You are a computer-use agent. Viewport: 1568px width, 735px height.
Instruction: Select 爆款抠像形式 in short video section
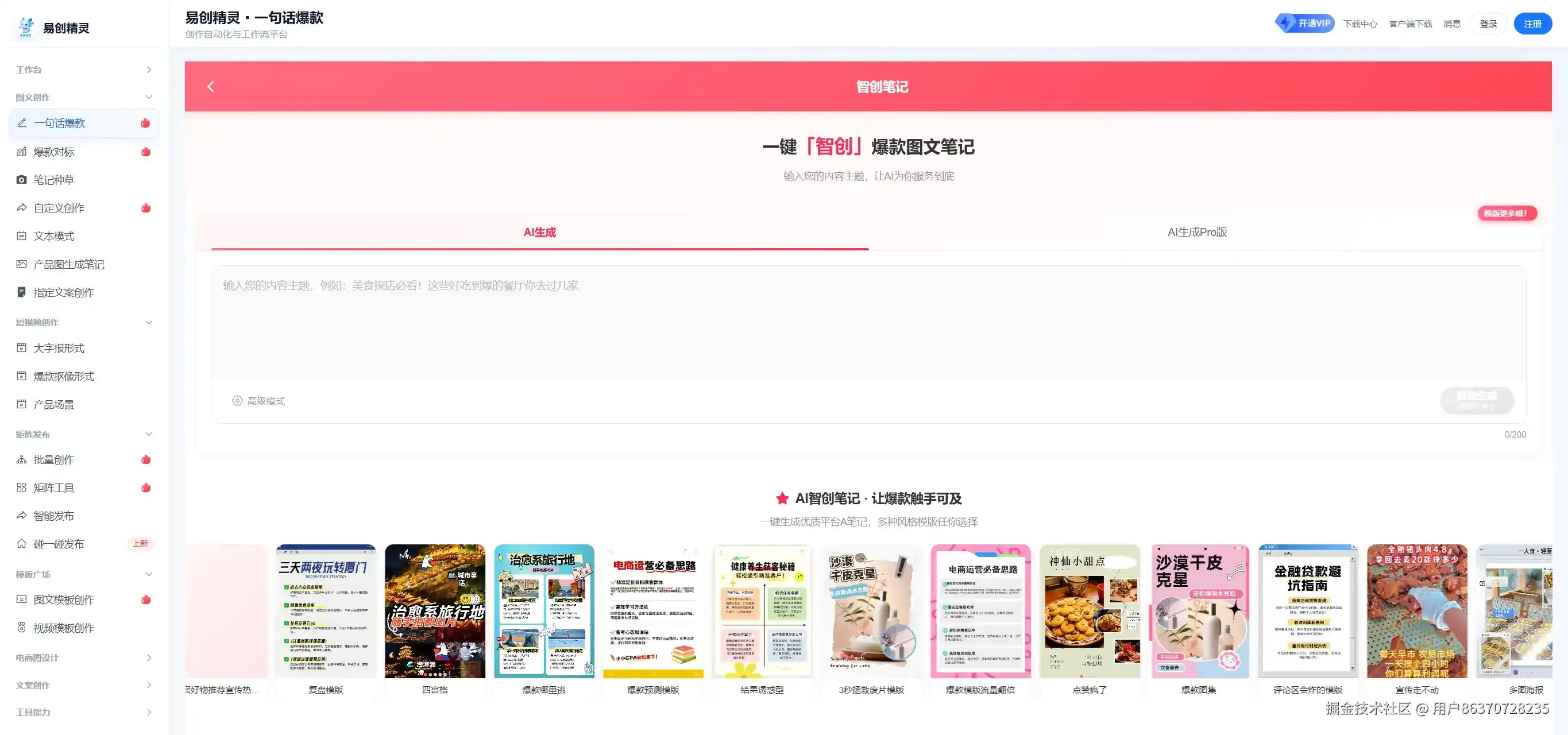(63, 376)
